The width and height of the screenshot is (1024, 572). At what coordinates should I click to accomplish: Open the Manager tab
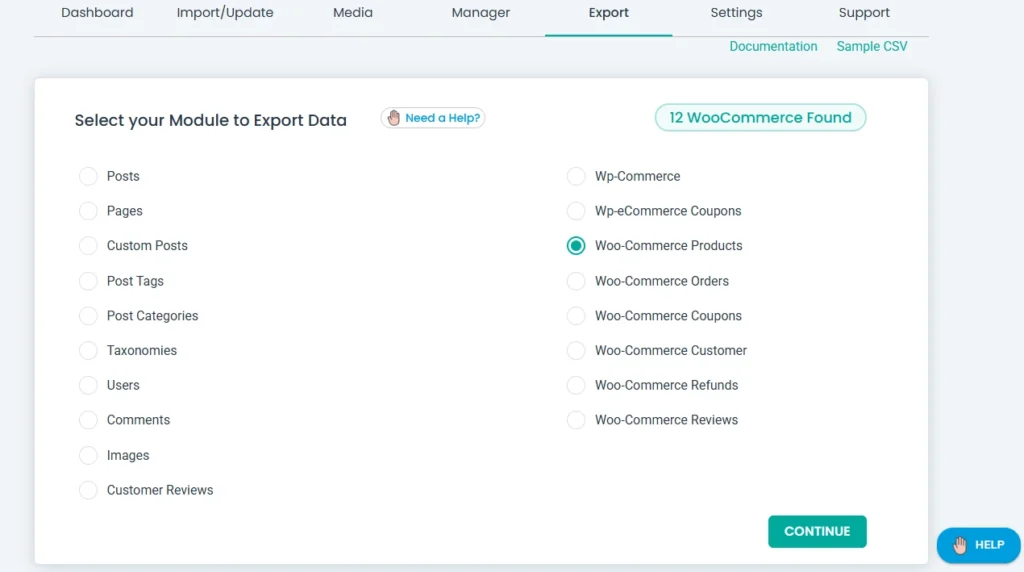[481, 12]
